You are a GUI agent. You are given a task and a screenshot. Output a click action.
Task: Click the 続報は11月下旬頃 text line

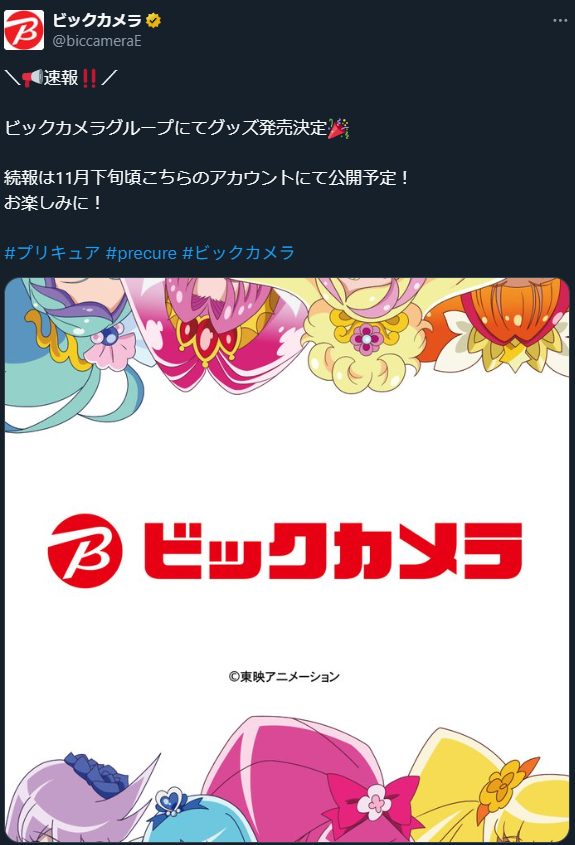[x=207, y=178]
